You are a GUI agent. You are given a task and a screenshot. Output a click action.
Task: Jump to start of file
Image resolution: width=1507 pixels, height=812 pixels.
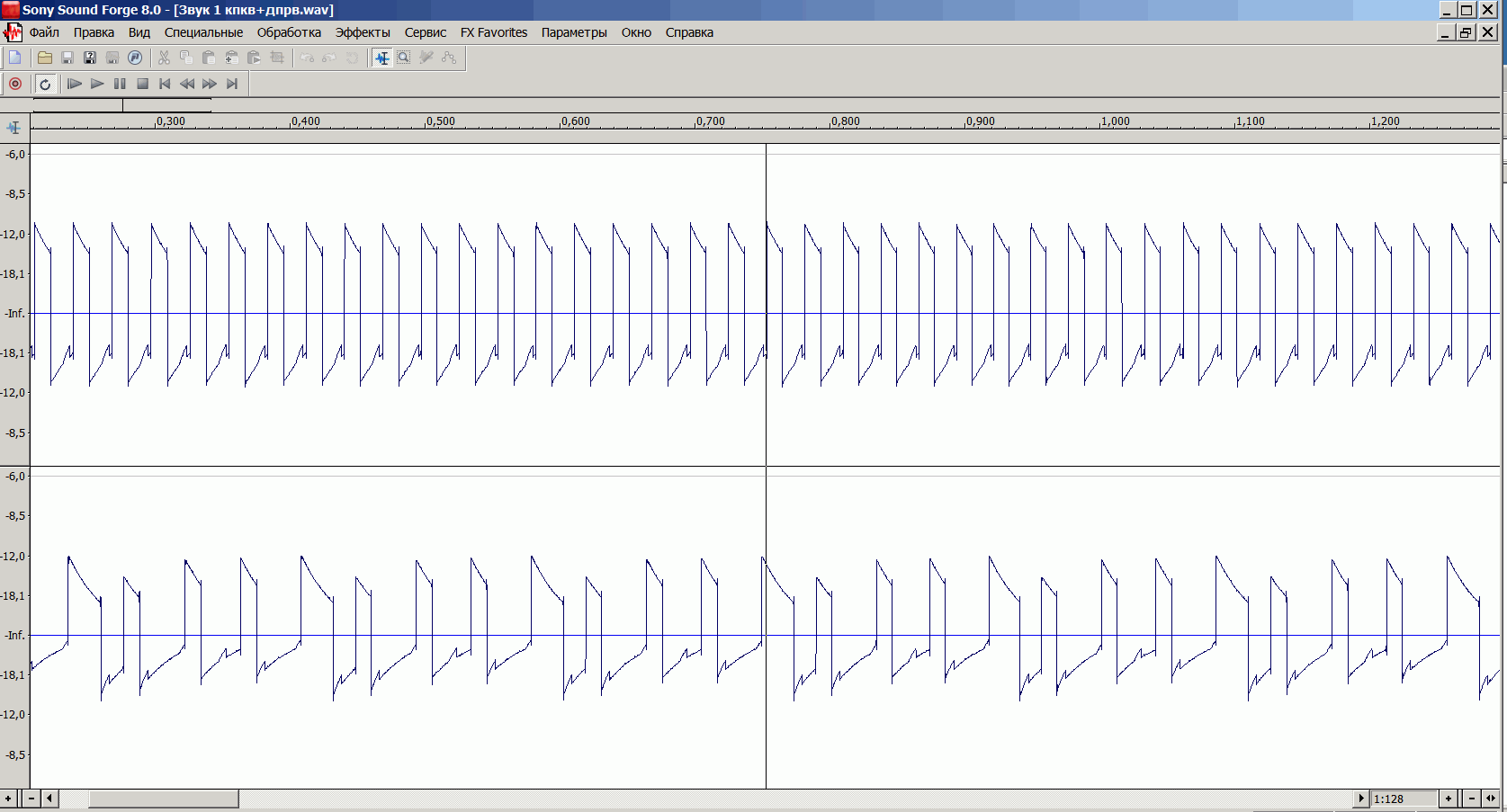165,84
